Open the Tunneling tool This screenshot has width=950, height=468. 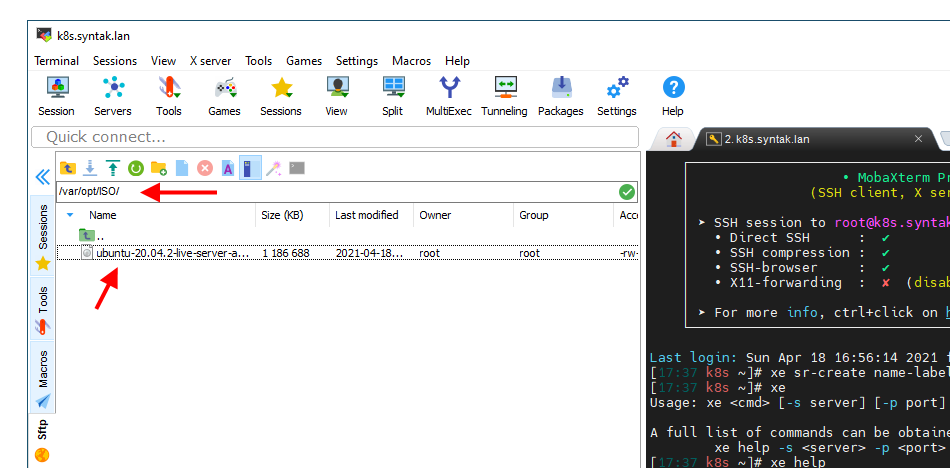[504, 96]
